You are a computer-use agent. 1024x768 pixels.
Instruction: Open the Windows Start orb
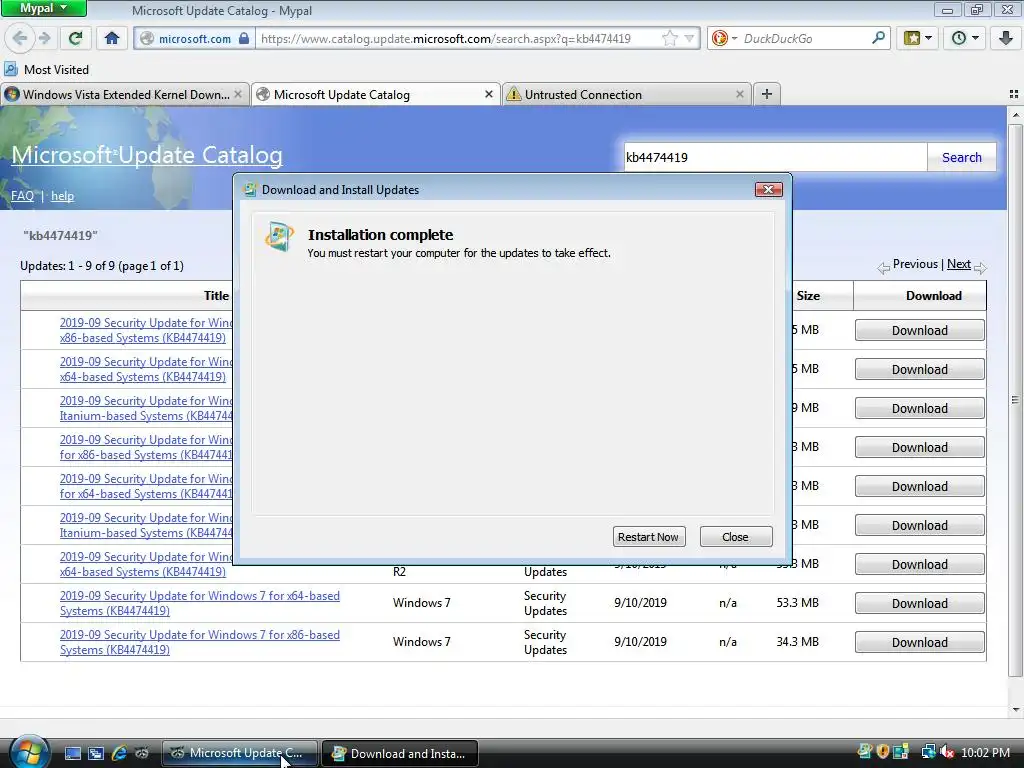(28, 752)
